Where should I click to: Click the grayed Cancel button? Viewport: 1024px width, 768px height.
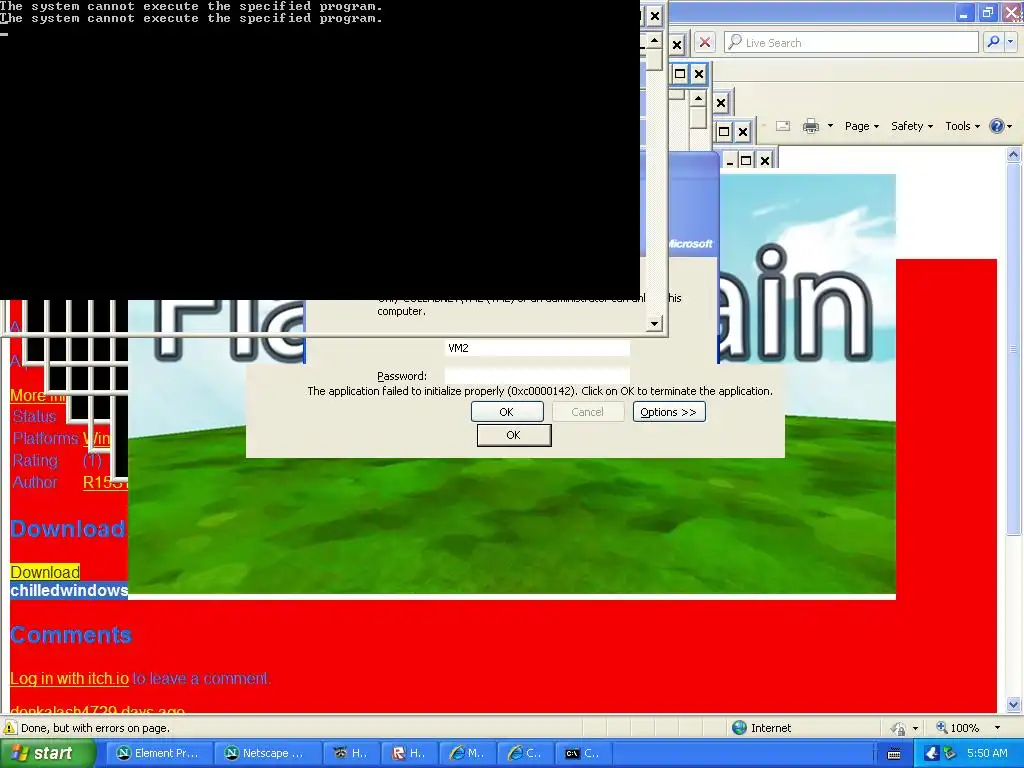point(587,412)
